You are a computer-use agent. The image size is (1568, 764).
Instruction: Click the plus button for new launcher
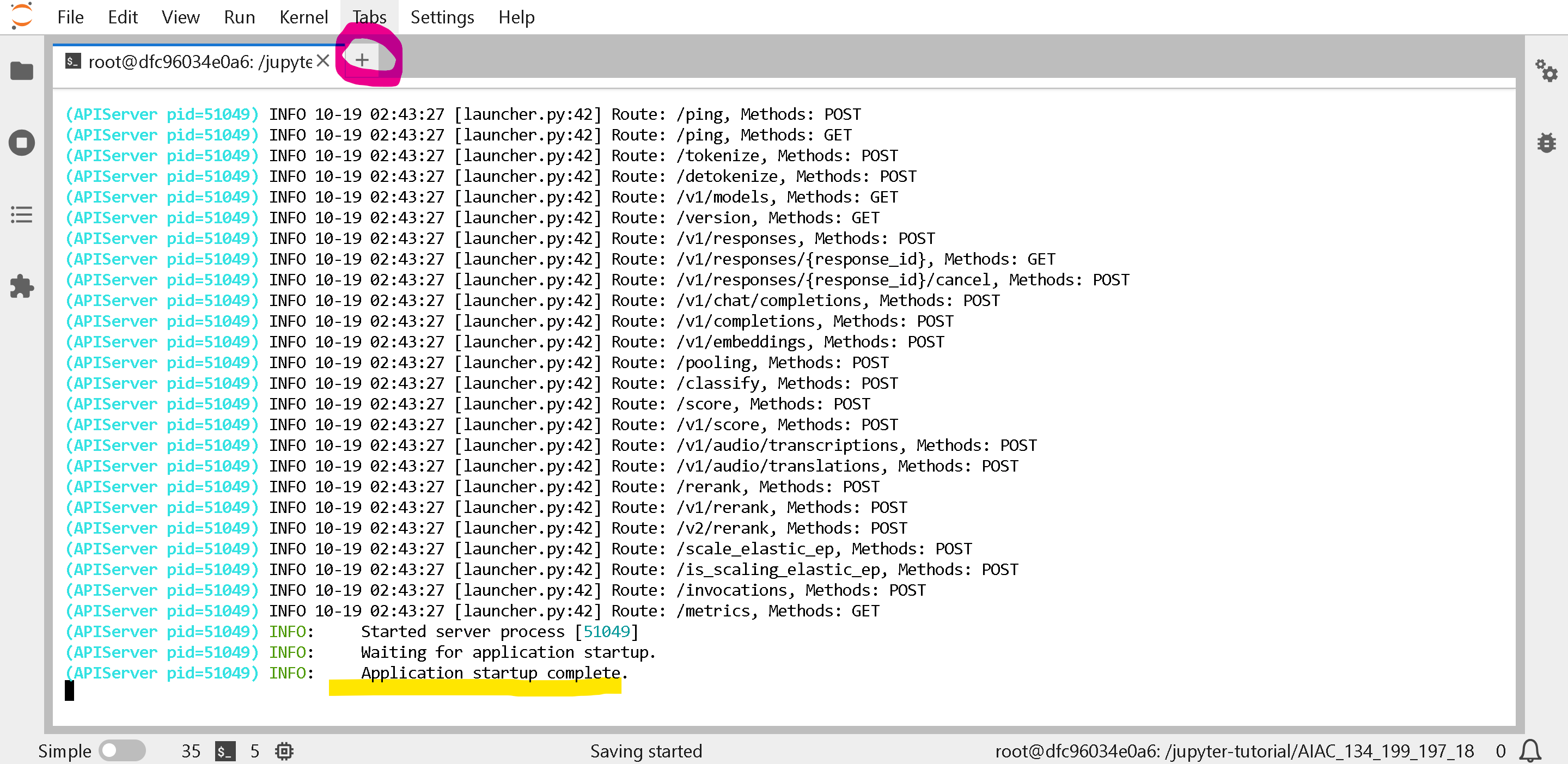(362, 60)
